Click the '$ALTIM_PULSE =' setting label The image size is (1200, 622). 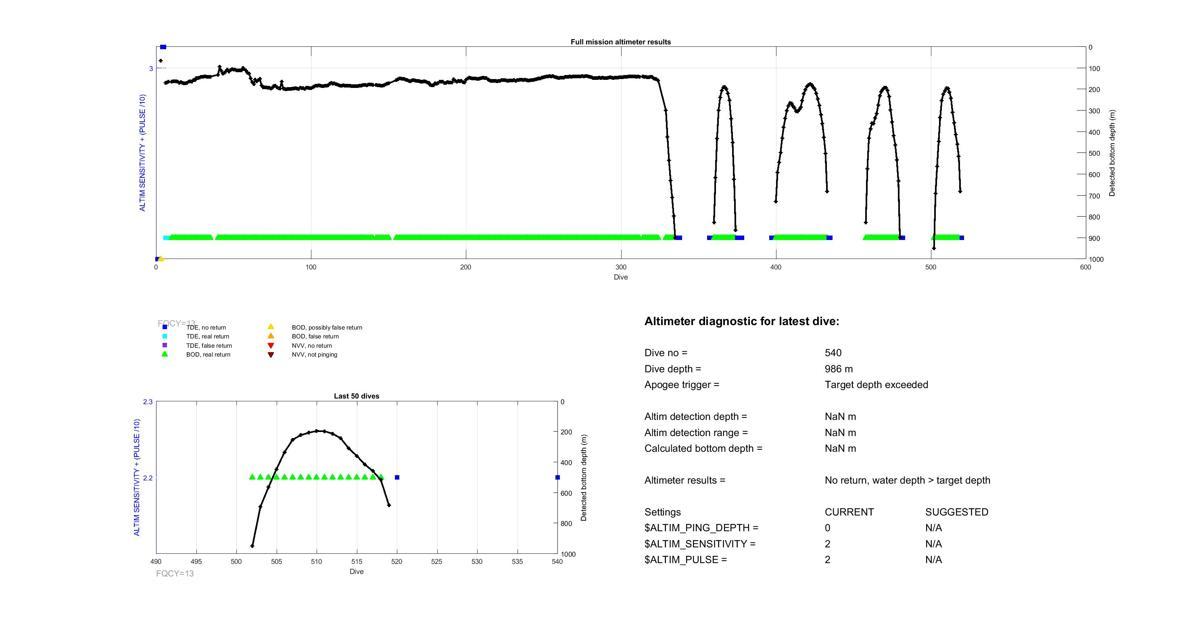click(686, 560)
